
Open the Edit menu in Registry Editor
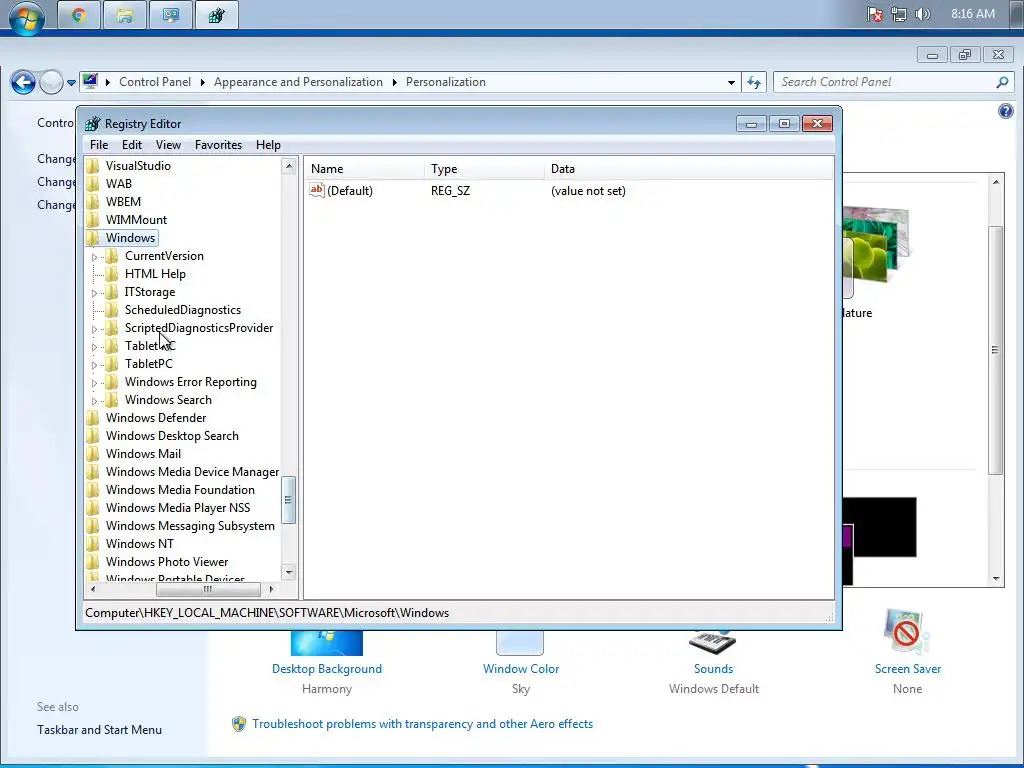coord(131,145)
